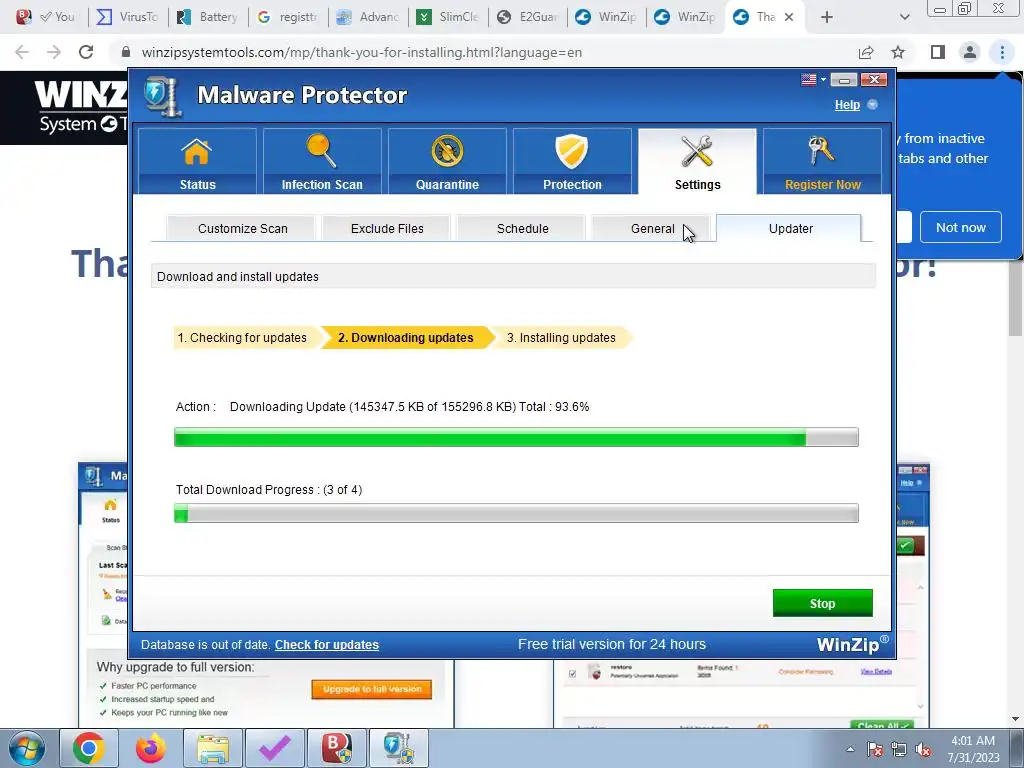1024x768 pixels.
Task: Open the Chrome profile icon
Action: tap(970, 52)
